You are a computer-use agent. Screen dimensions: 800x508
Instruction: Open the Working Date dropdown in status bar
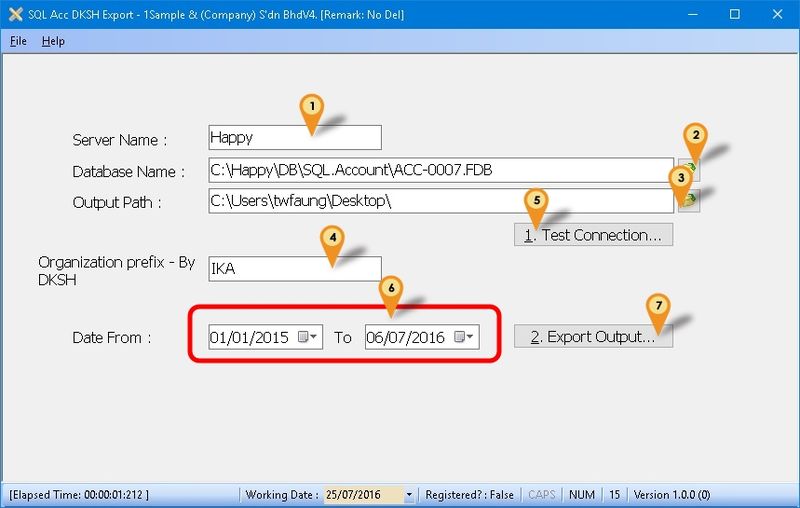(x=408, y=495)
